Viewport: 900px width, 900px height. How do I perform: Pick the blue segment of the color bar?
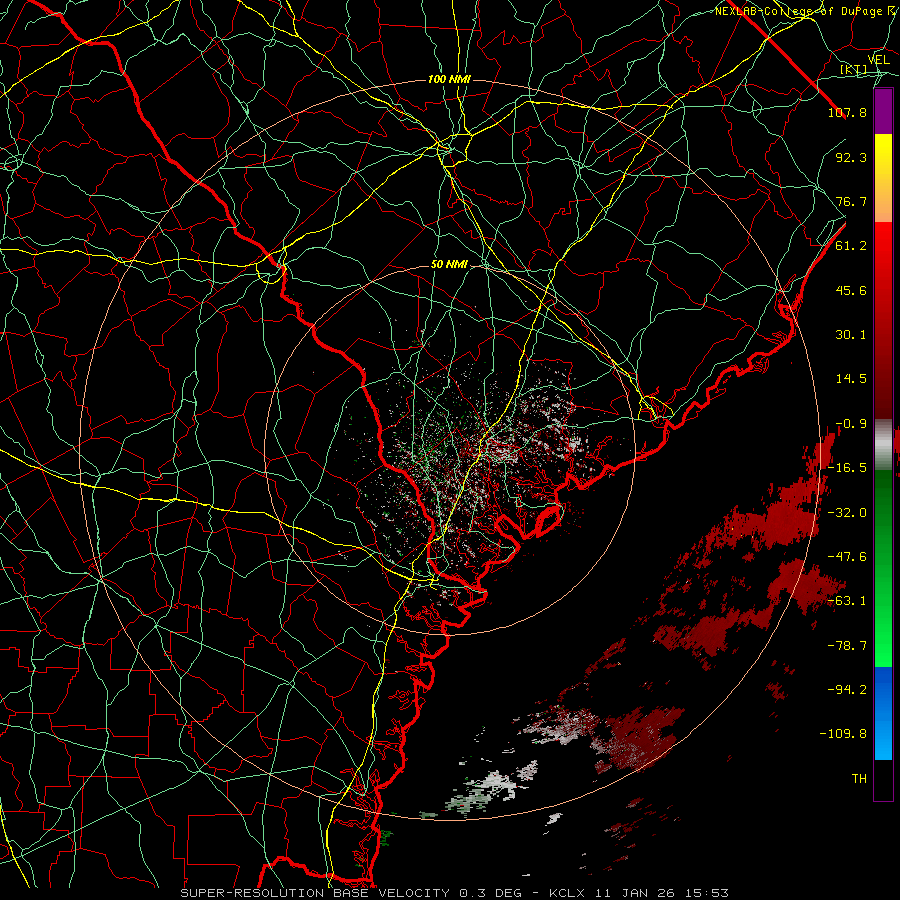(x=883, y=713)
